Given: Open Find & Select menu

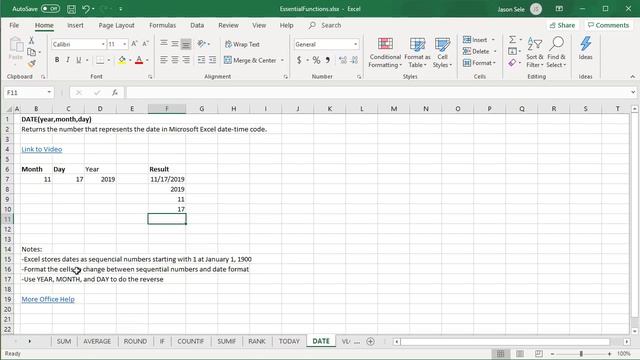Looking at the screenshot, I should (556, 52).
